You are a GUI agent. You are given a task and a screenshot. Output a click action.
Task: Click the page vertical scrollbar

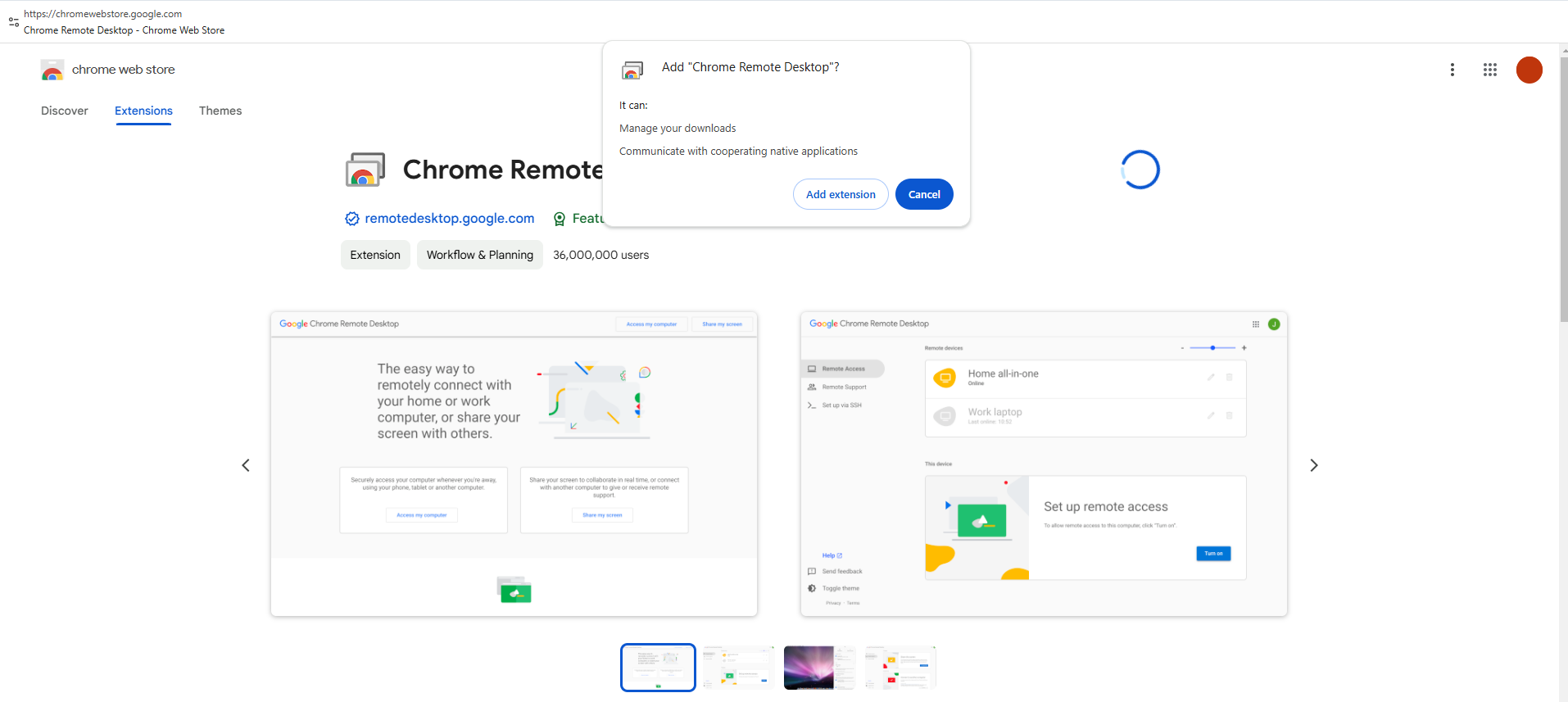click(x=1563, y=188)
